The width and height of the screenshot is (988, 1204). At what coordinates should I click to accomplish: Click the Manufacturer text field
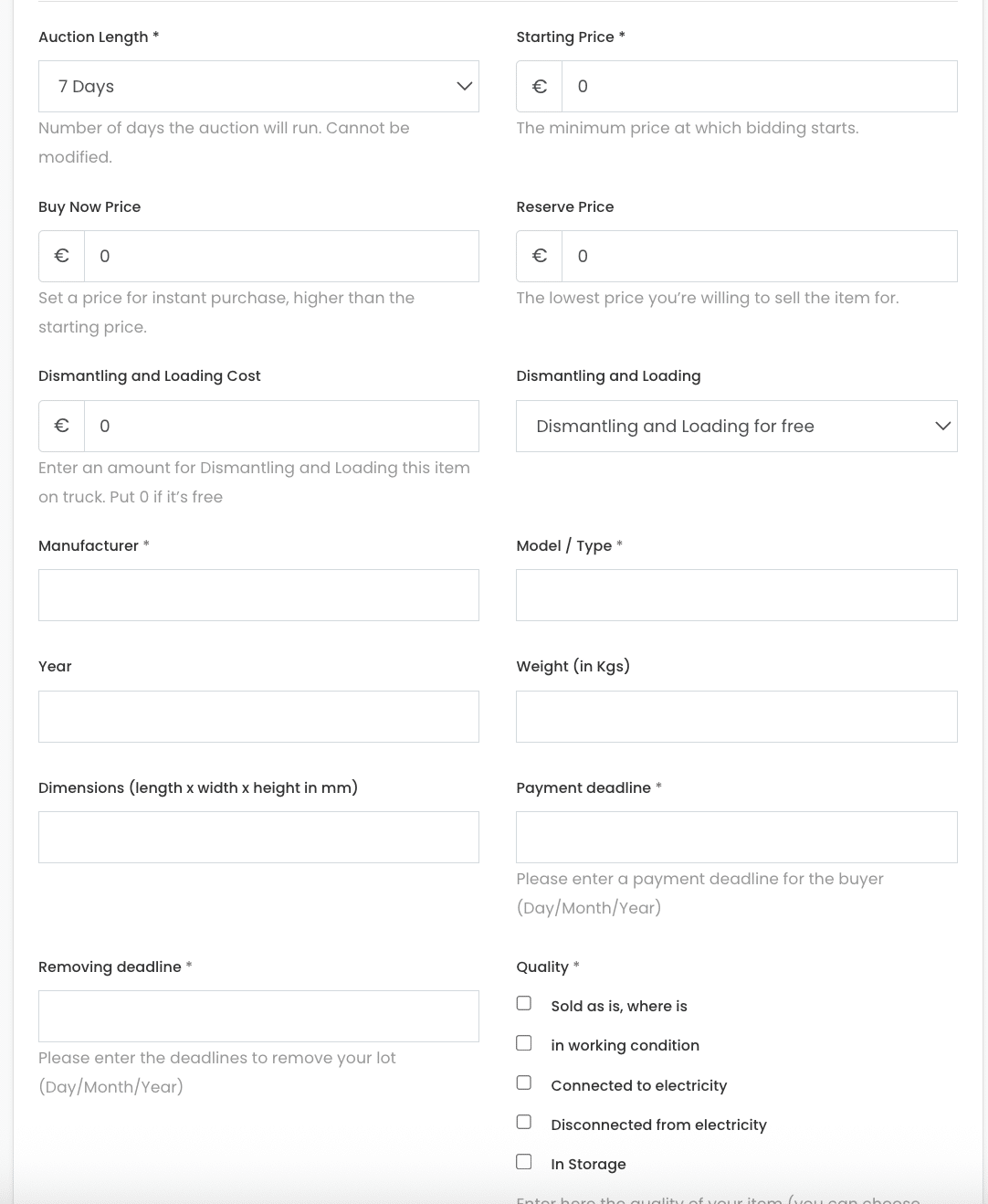(258, 596)
